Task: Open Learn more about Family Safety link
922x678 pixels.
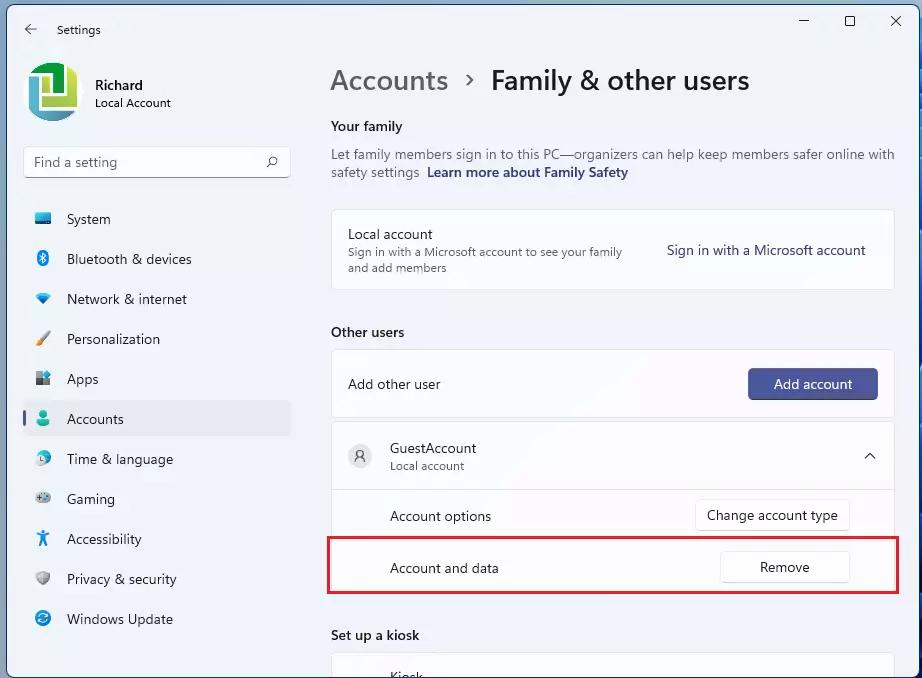Action: tap(527, 172)
